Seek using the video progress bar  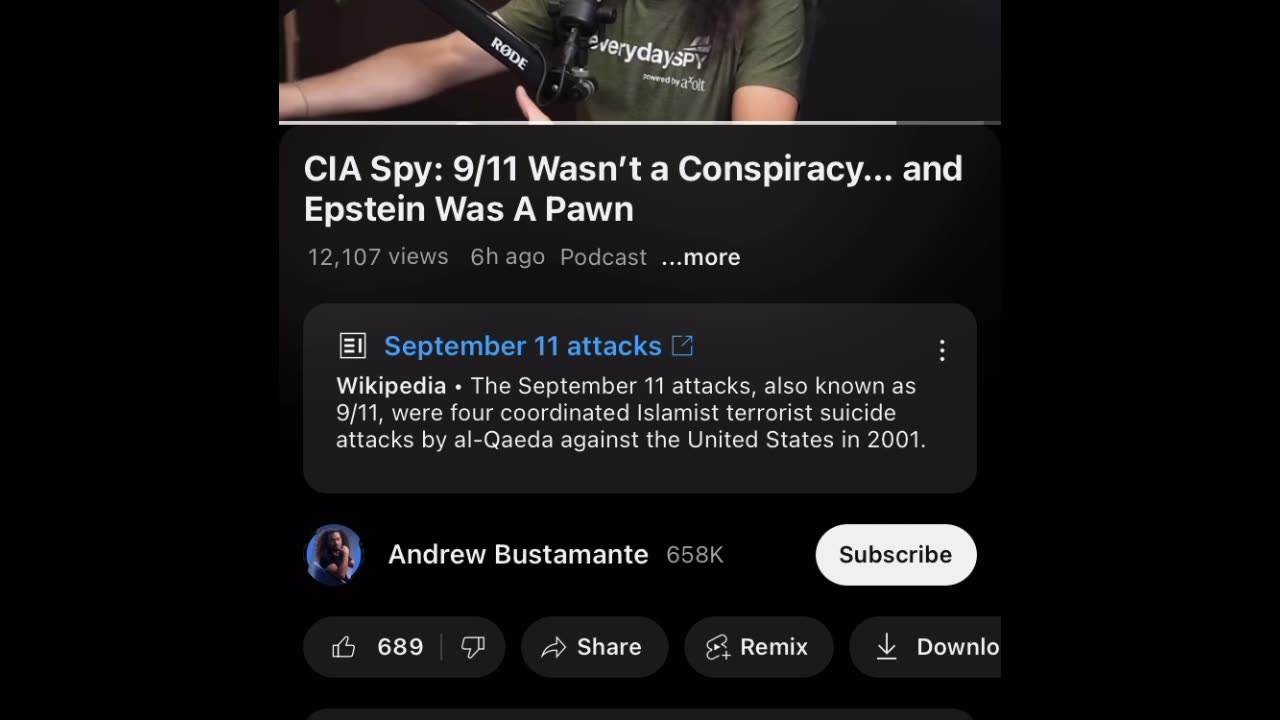(x=640, y=122)
